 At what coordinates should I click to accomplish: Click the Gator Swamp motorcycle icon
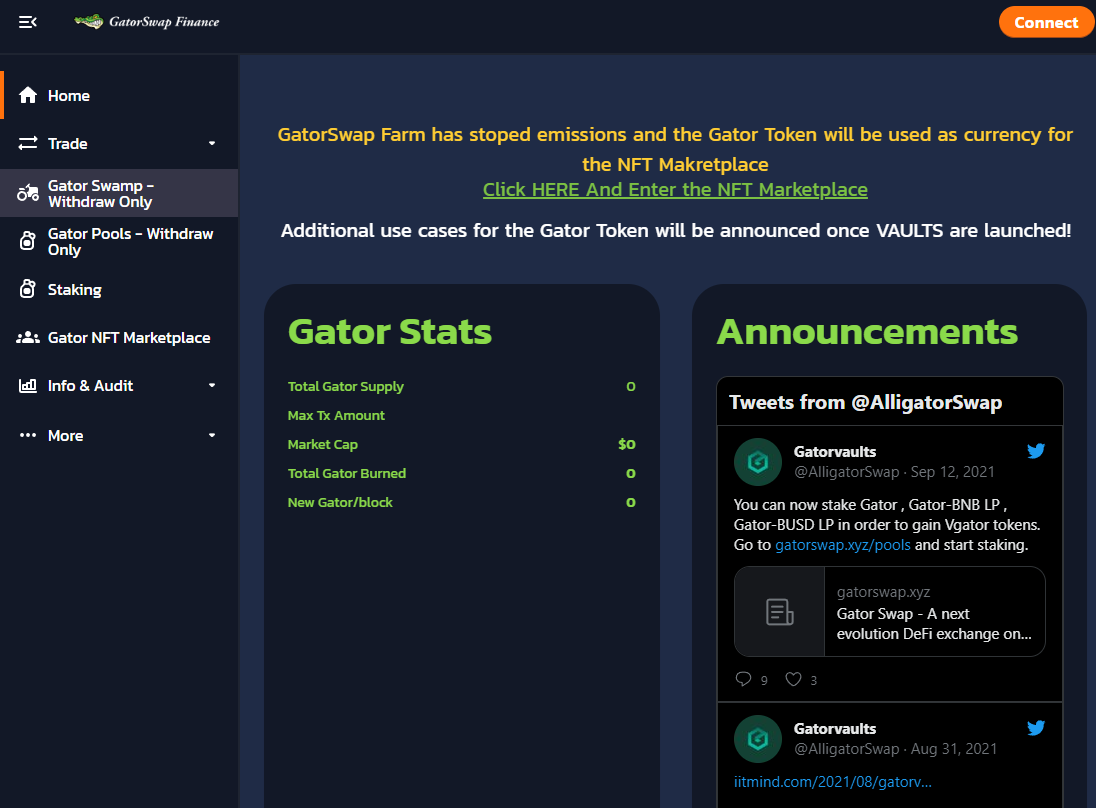[27, 192]
